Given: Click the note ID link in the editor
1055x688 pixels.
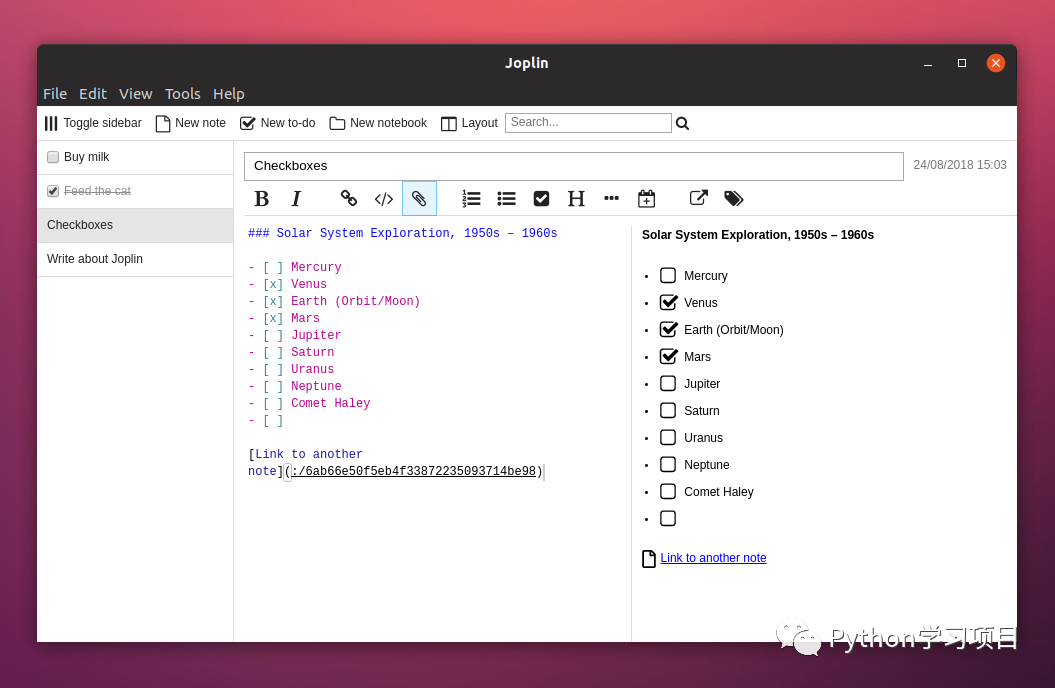Looking at the screenshot, I should [x=413, y=471].
